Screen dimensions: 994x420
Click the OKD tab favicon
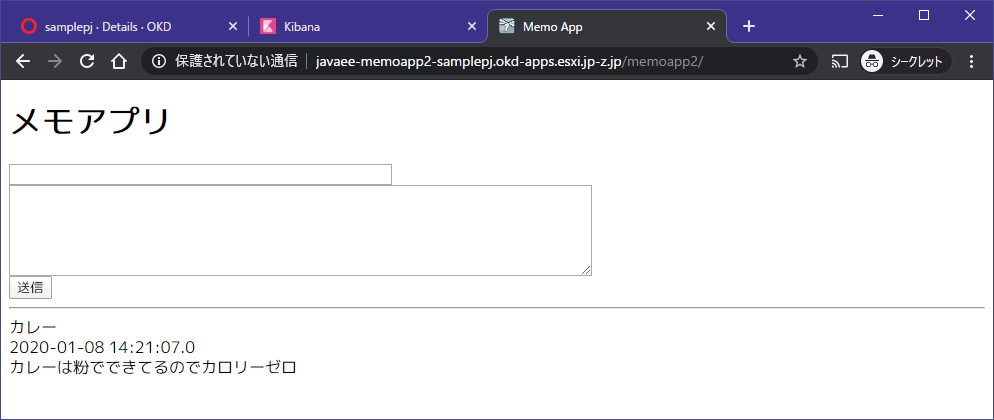29,26
